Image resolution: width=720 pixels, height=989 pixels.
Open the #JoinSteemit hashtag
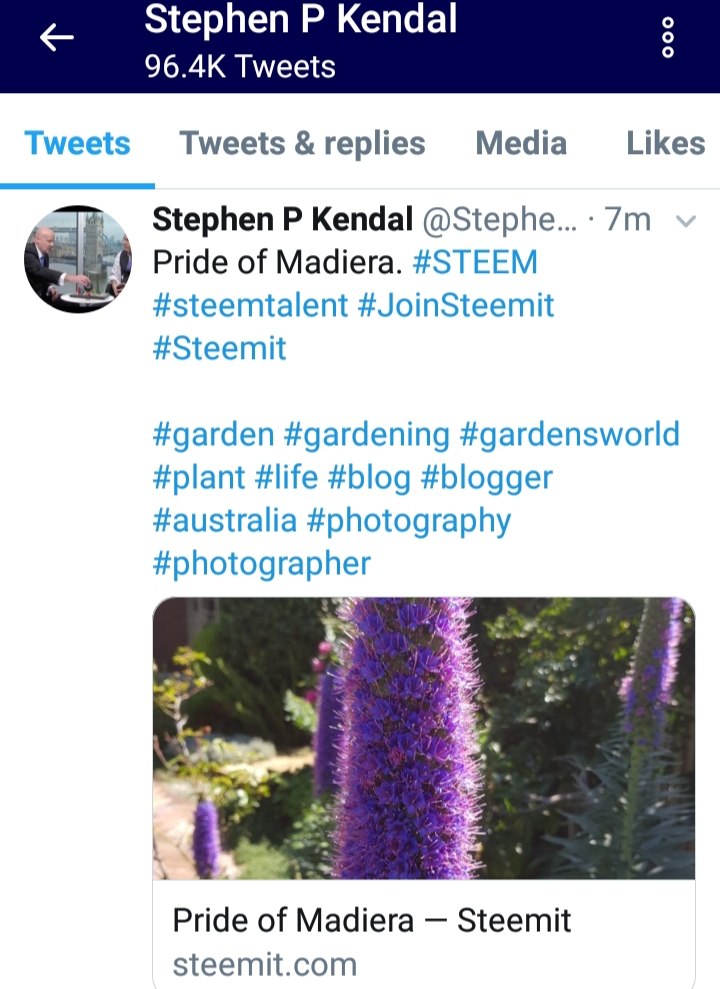tap(456, 305)
